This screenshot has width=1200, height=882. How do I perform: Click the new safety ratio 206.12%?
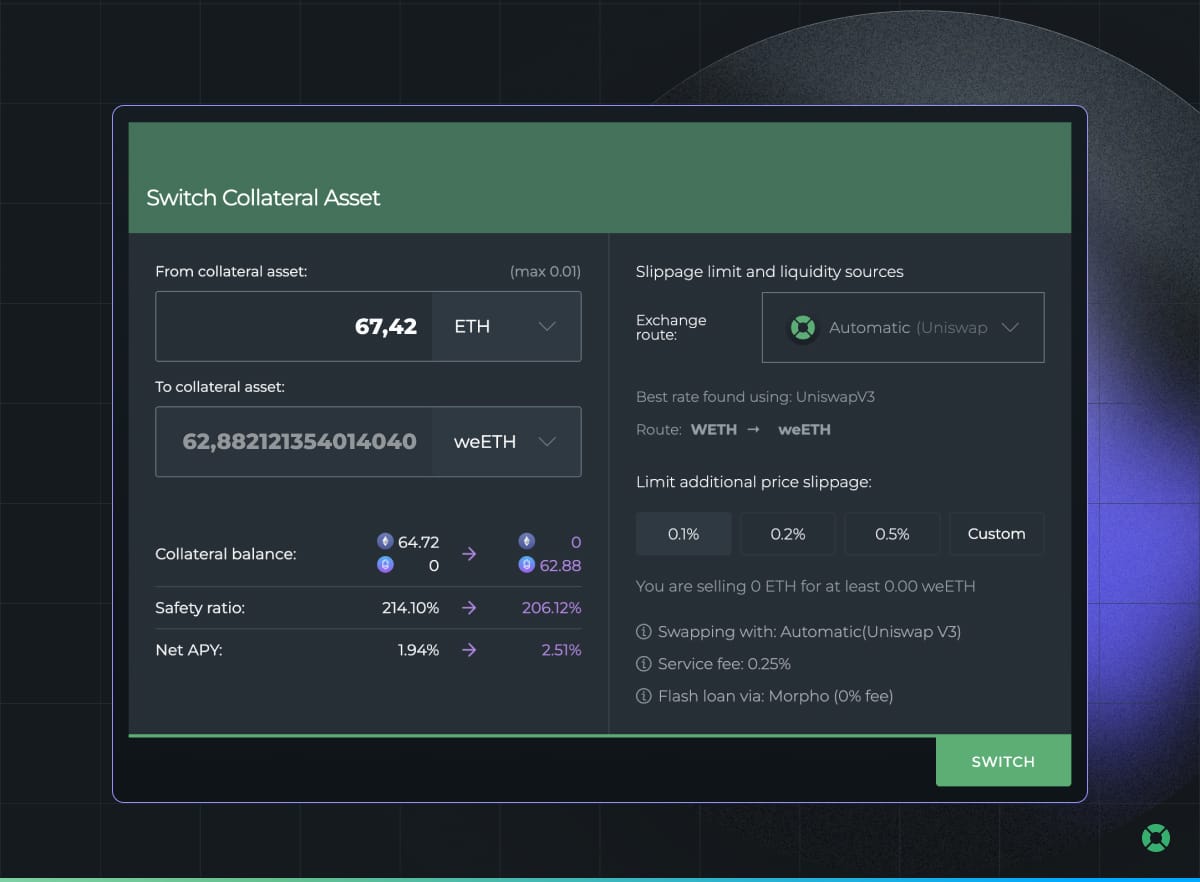[551, 608]
